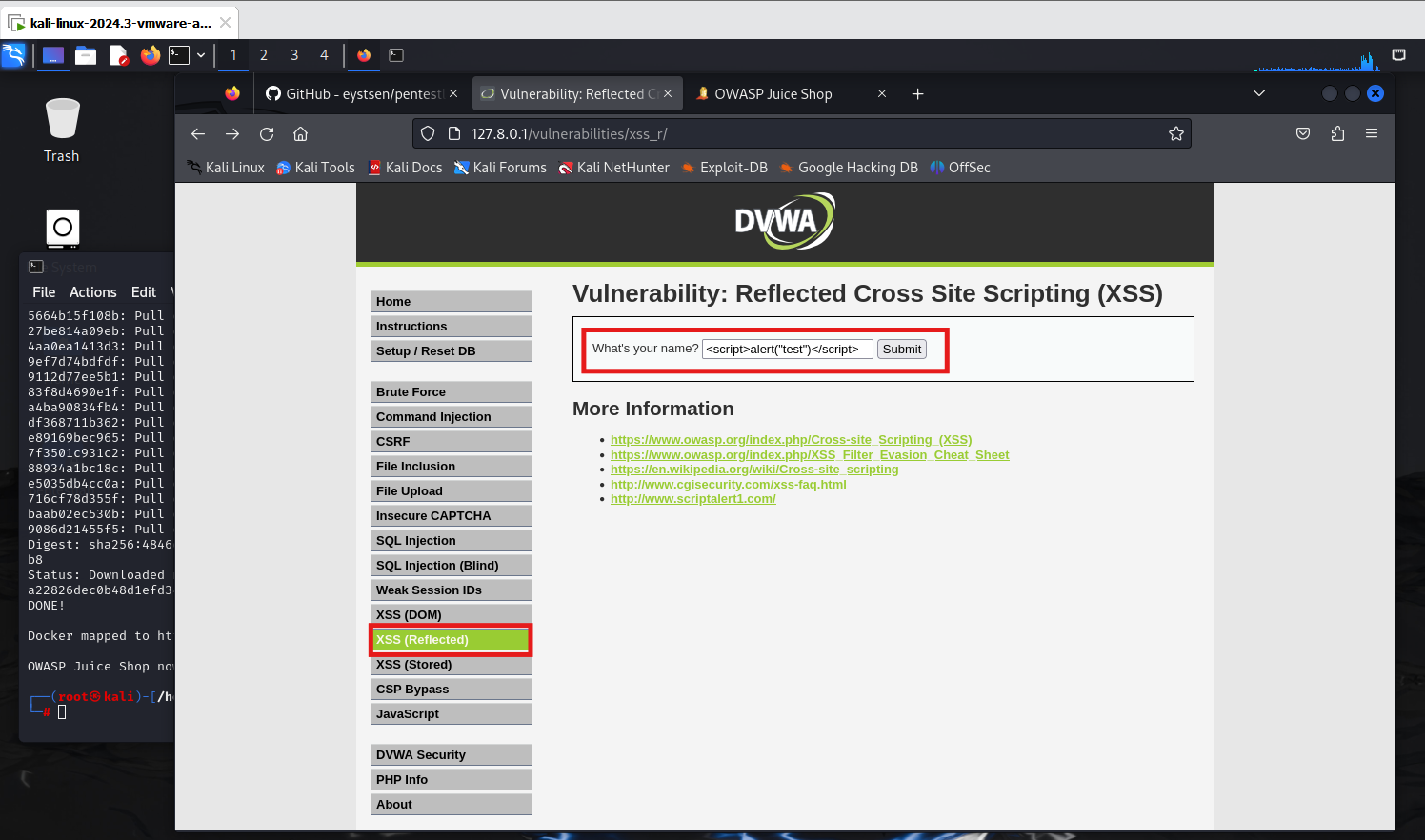Viewport: 1425px width, 840px height.
Task: Click the What's your name input field
Action: [x=787, y=350]
